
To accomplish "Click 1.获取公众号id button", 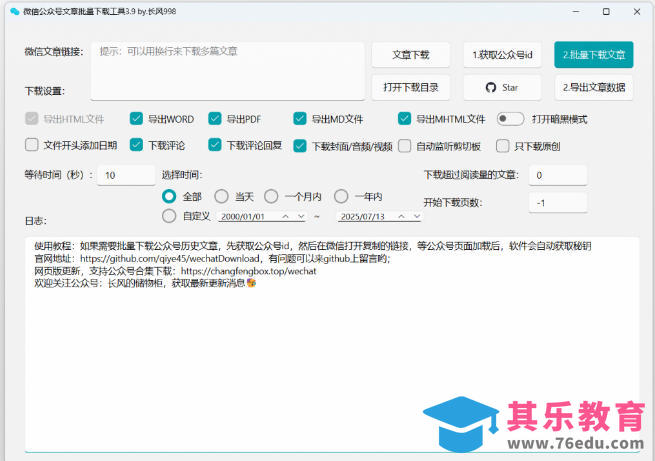I will point(502,55).
